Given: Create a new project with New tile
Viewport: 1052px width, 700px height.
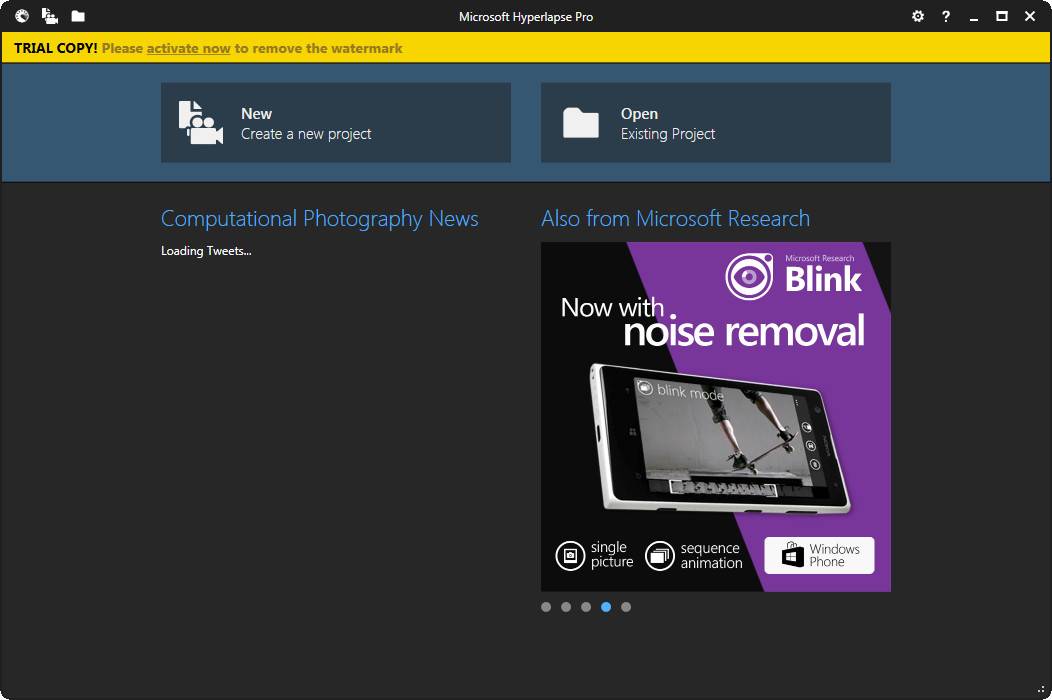Looking at the screenshot, I should pyautogui.click(x=335, y=123).
